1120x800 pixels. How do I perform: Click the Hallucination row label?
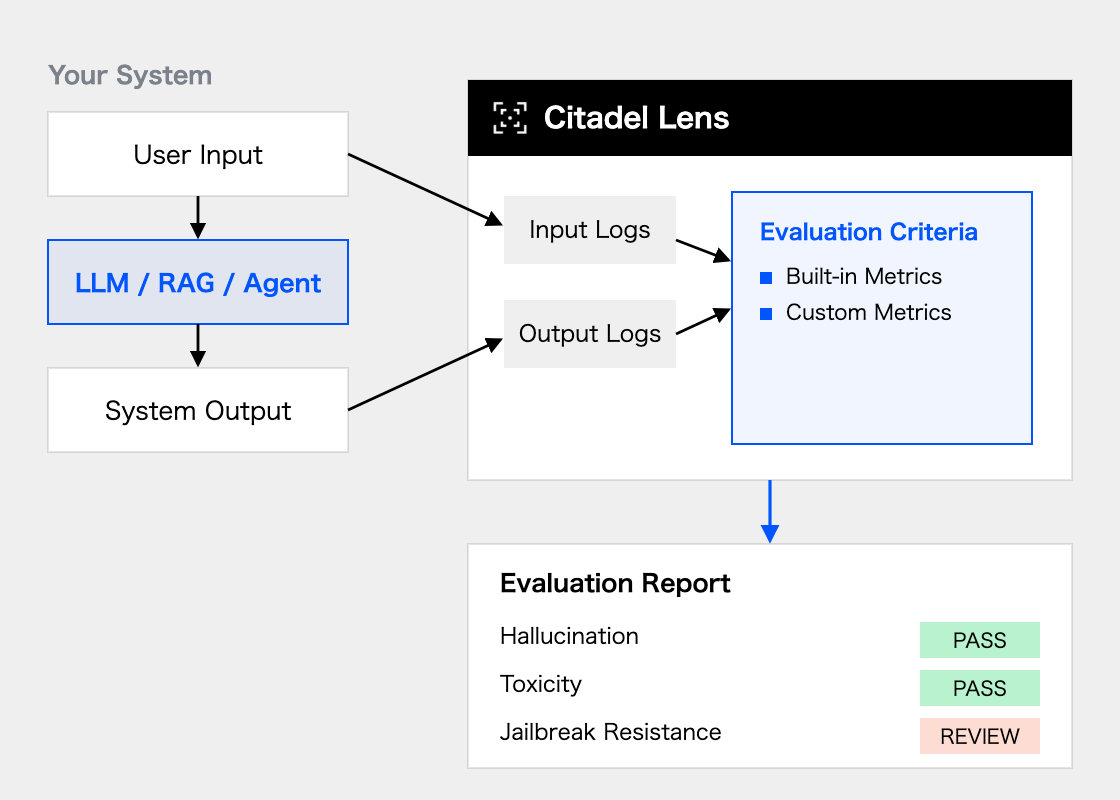click(569, 636)
